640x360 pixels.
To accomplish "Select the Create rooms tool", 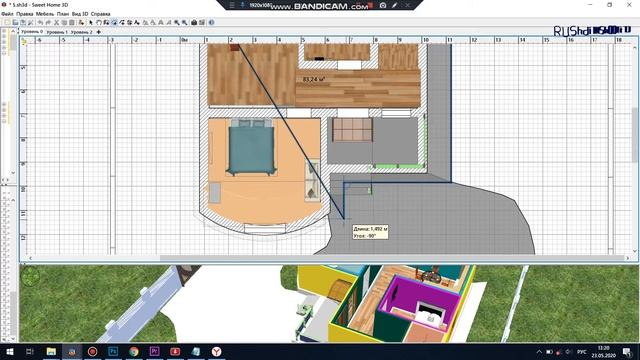I will click(x=115, y=22).
